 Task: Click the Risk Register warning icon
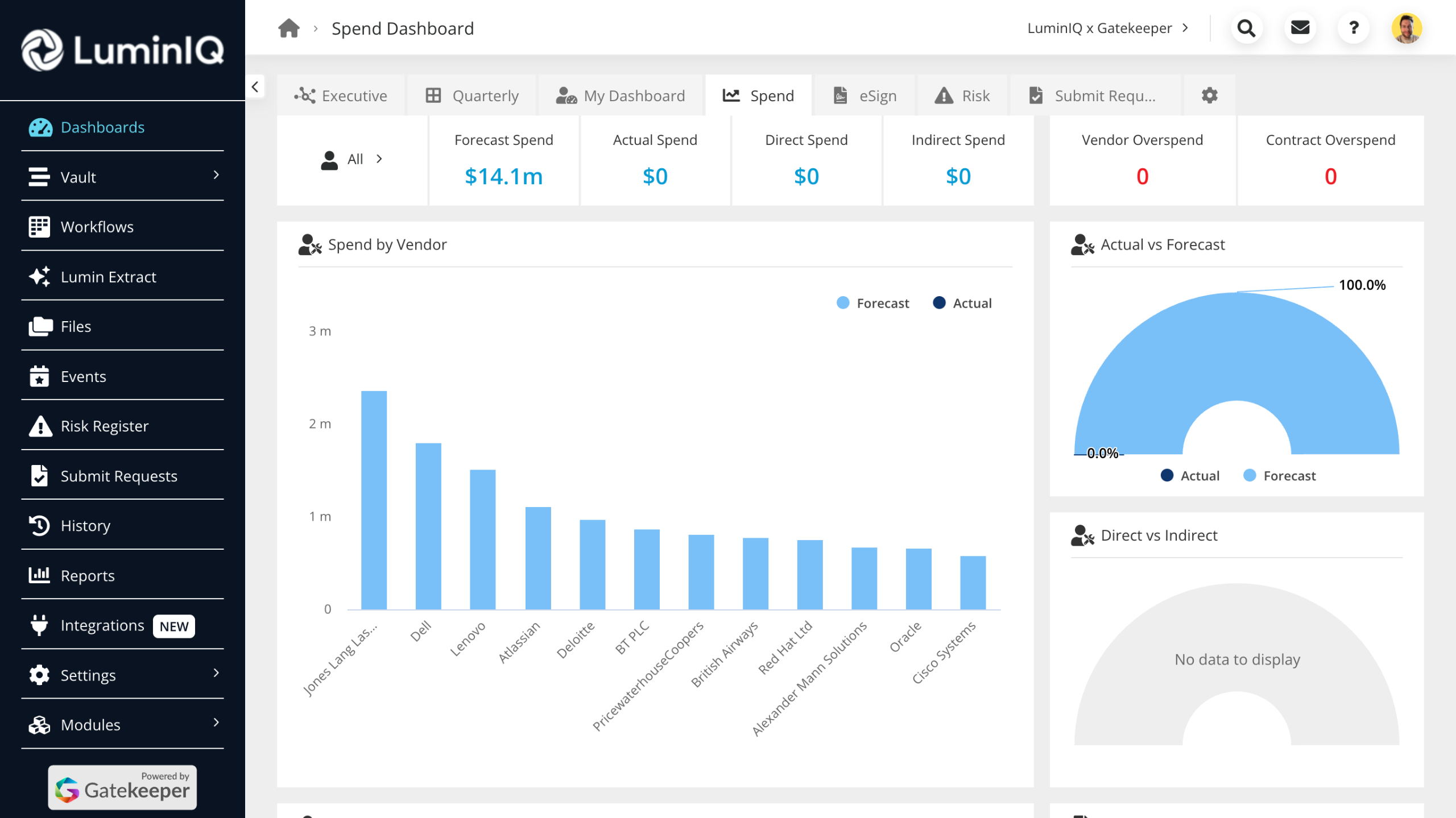[x=40, y=426]
